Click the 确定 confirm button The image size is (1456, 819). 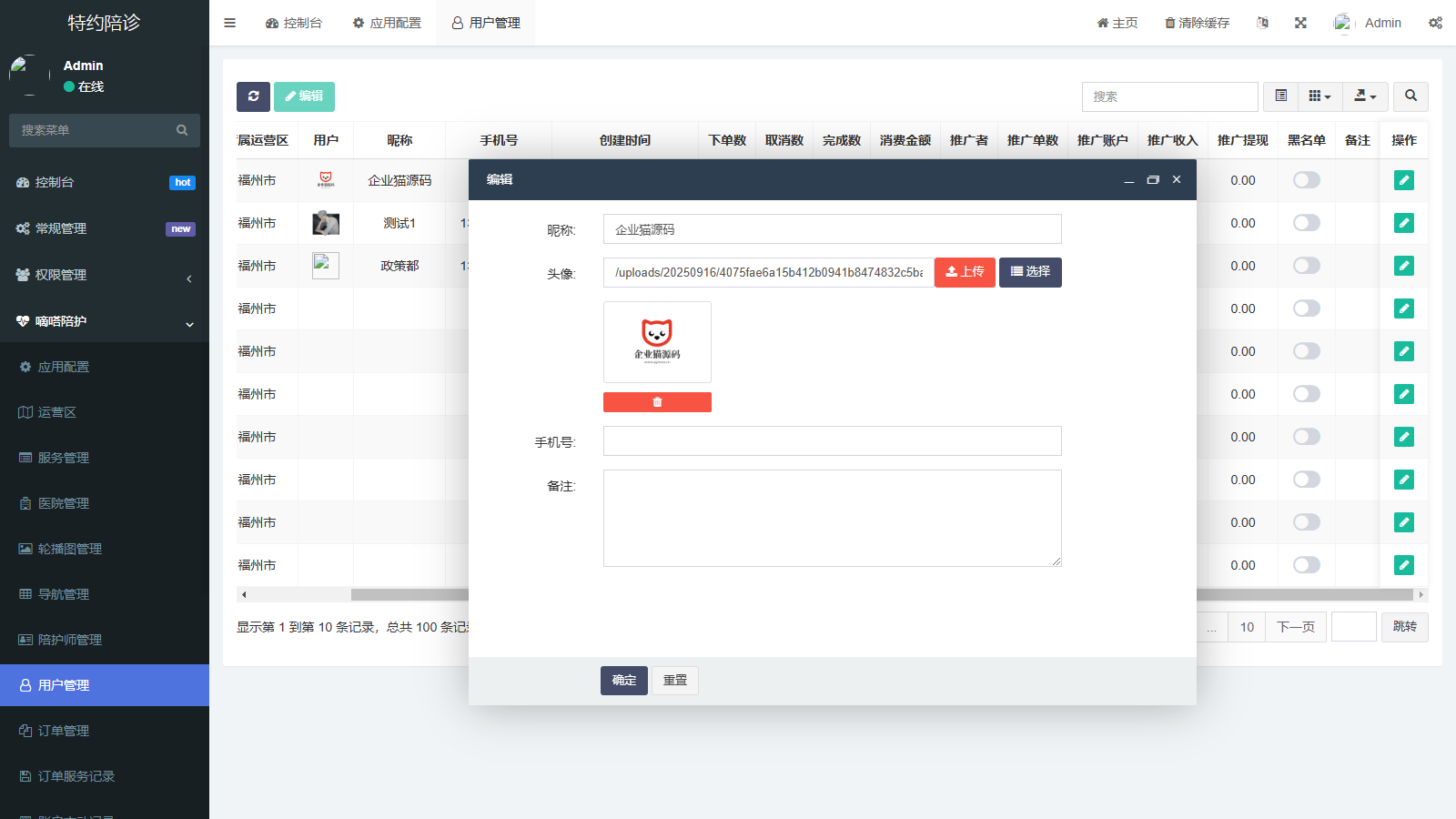(624, 681)
